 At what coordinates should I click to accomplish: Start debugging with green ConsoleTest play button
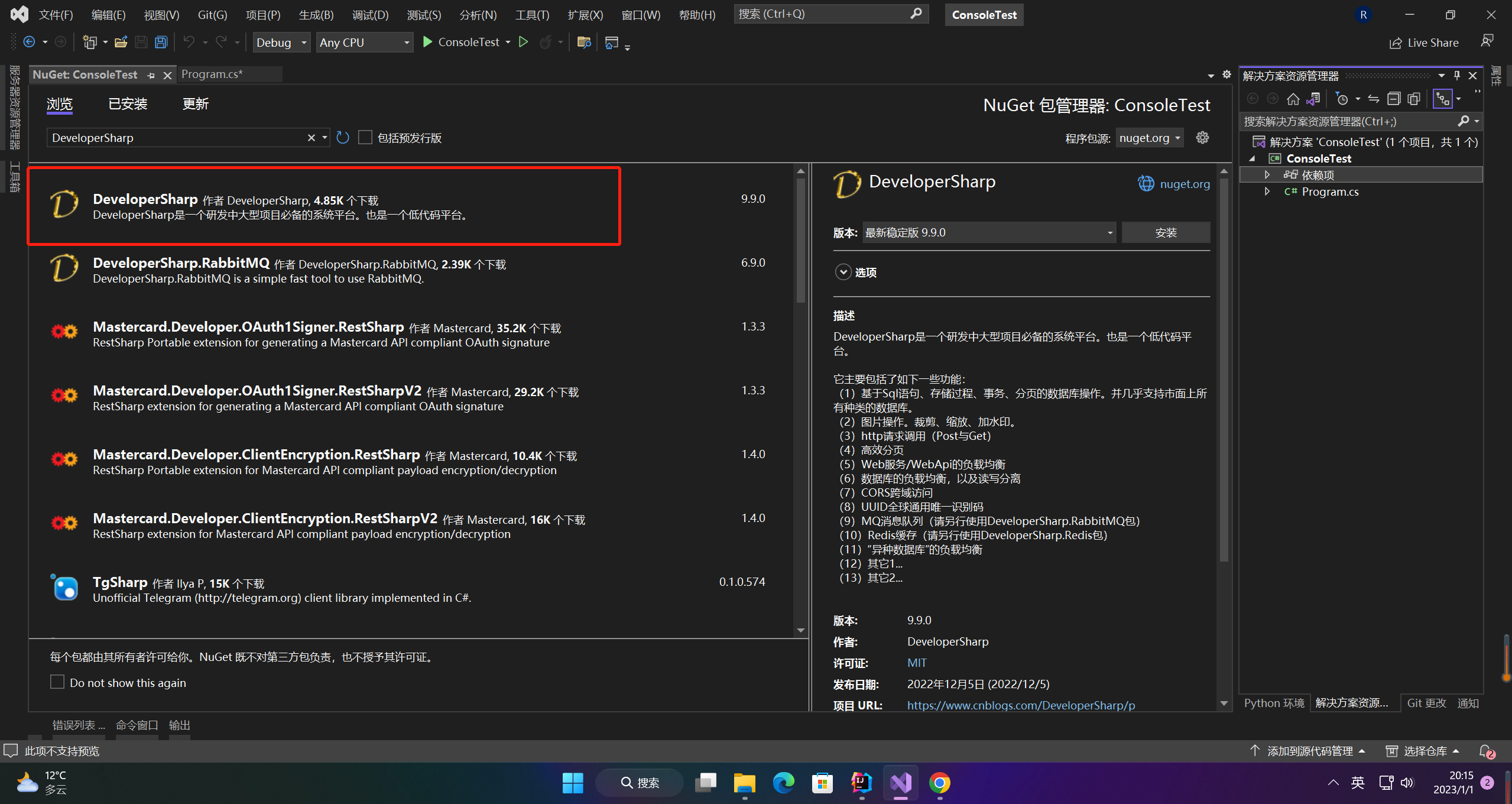click(x=461, y=42)
